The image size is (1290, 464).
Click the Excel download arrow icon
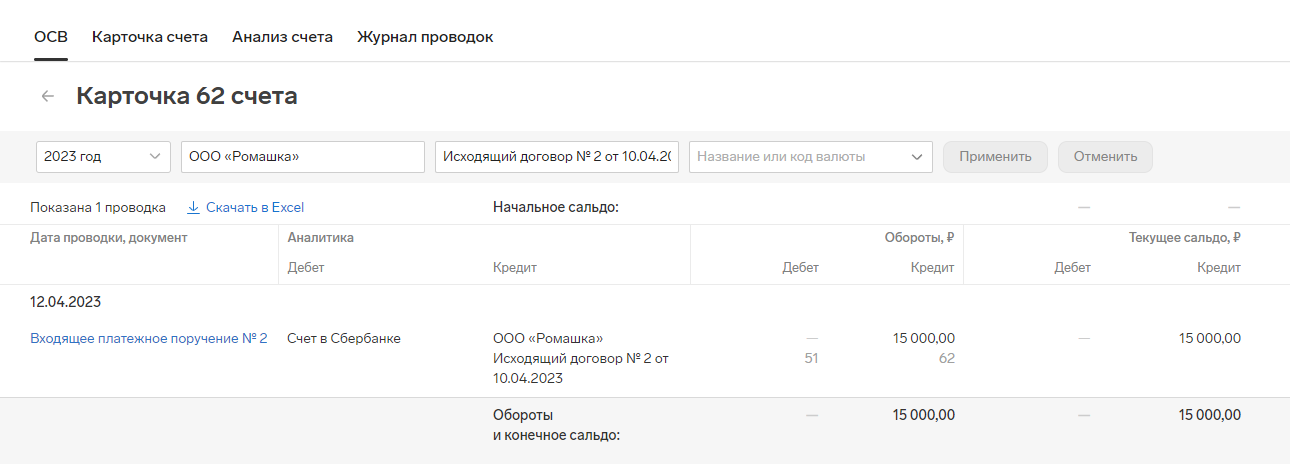click(194, 208)
